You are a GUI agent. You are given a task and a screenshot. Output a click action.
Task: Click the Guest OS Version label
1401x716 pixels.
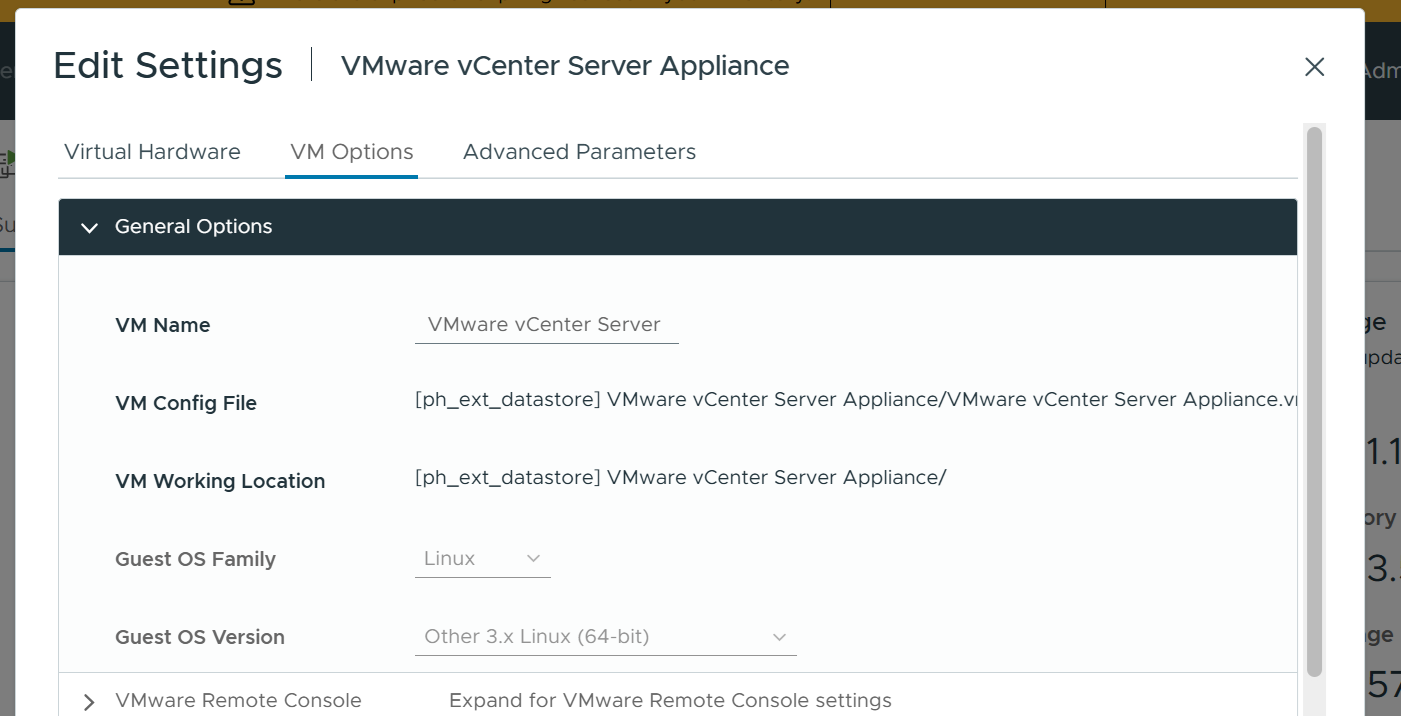(x=200, y=637)
